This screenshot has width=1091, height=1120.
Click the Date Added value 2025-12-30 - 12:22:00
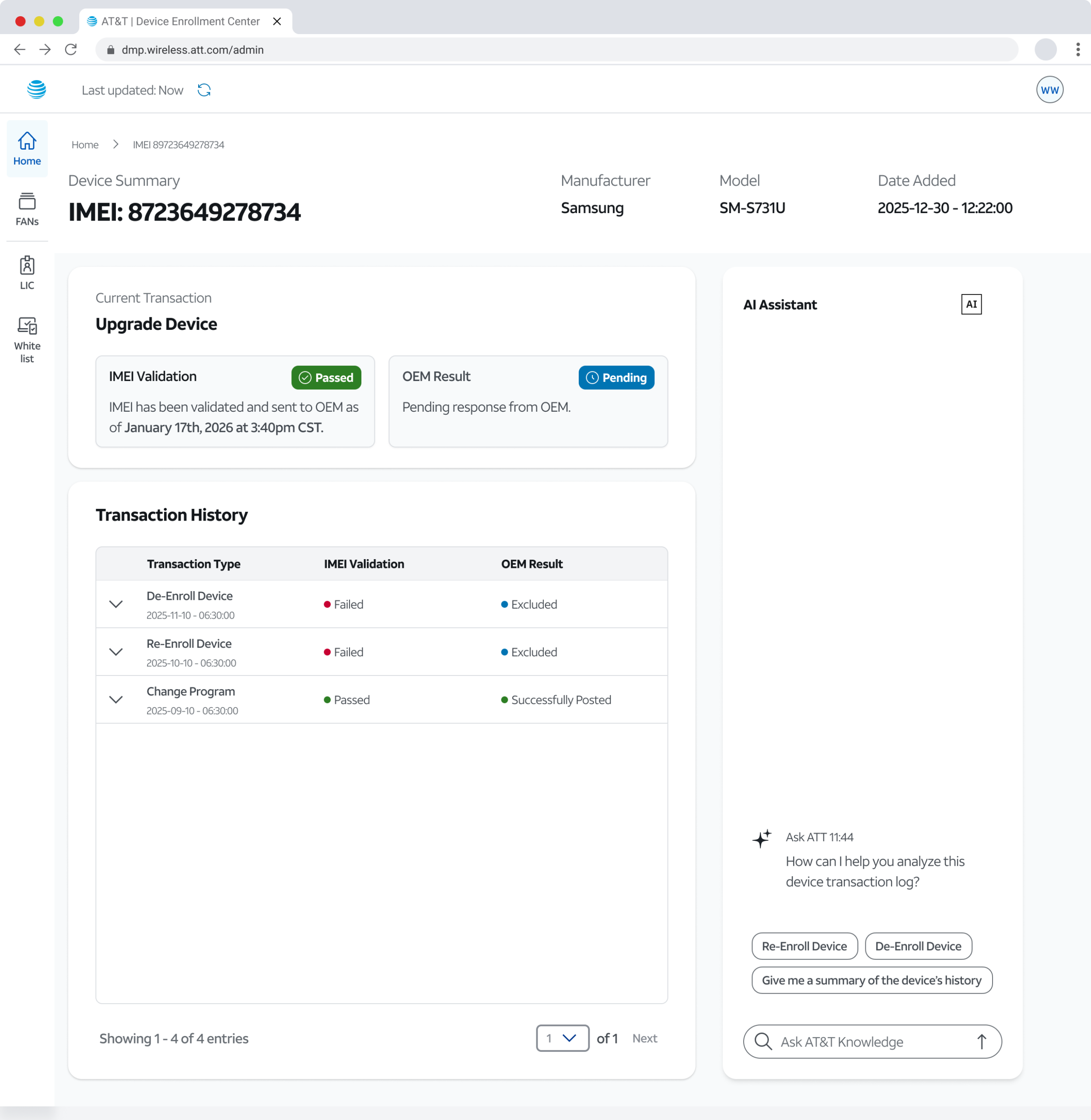(944, 207)
